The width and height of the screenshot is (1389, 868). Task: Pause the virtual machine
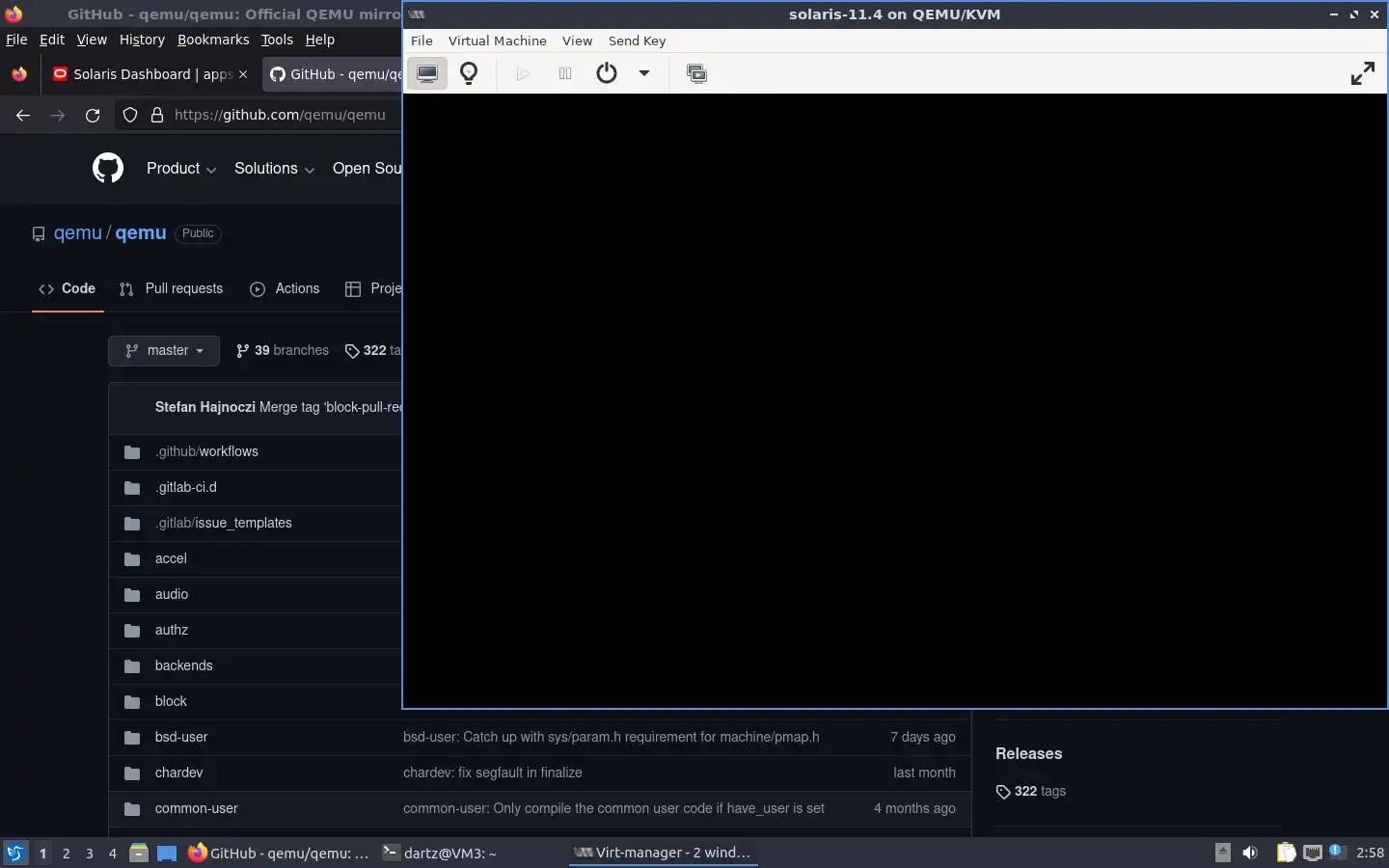(x=565, y=73)
